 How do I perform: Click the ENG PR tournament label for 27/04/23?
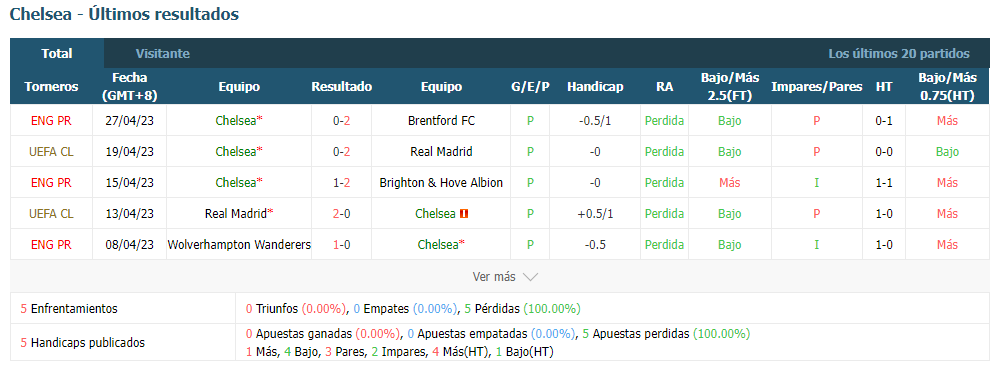pos(51,120)
